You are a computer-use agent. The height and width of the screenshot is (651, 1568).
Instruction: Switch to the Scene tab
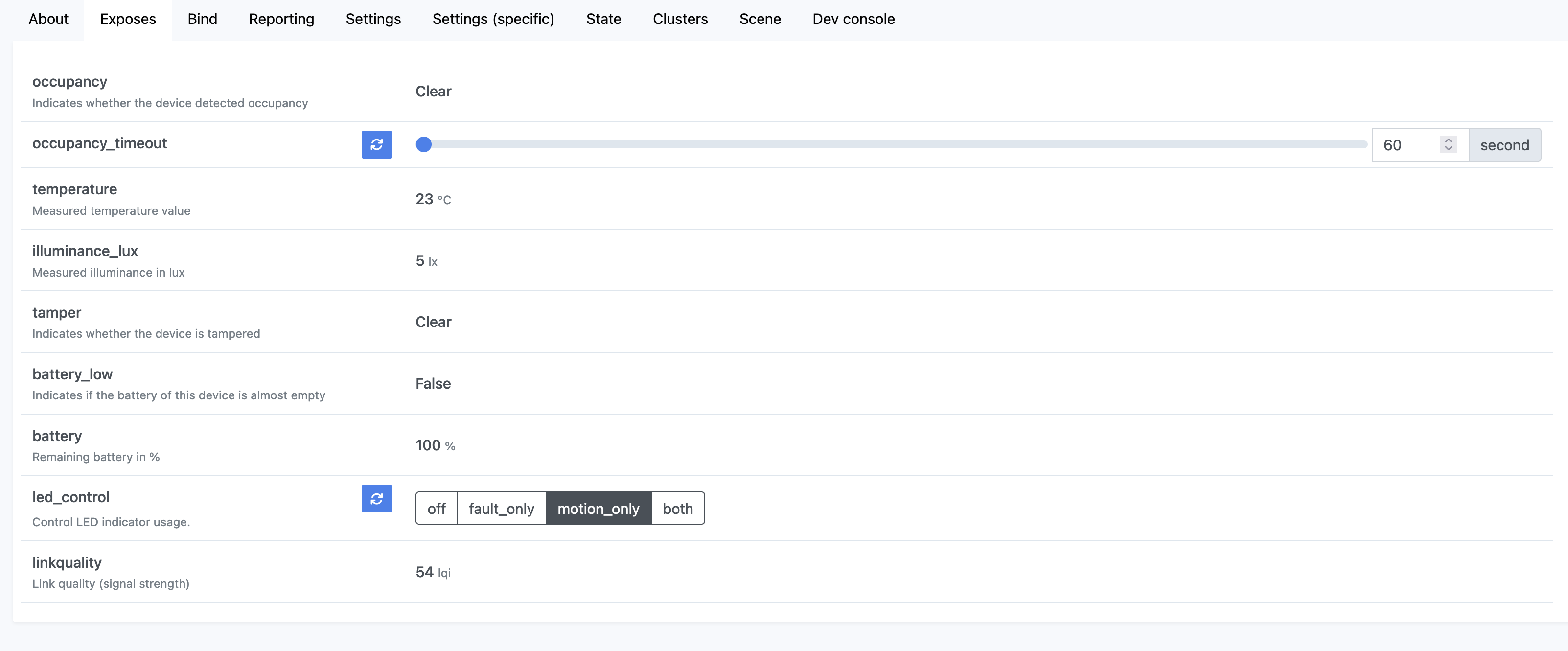760,19
